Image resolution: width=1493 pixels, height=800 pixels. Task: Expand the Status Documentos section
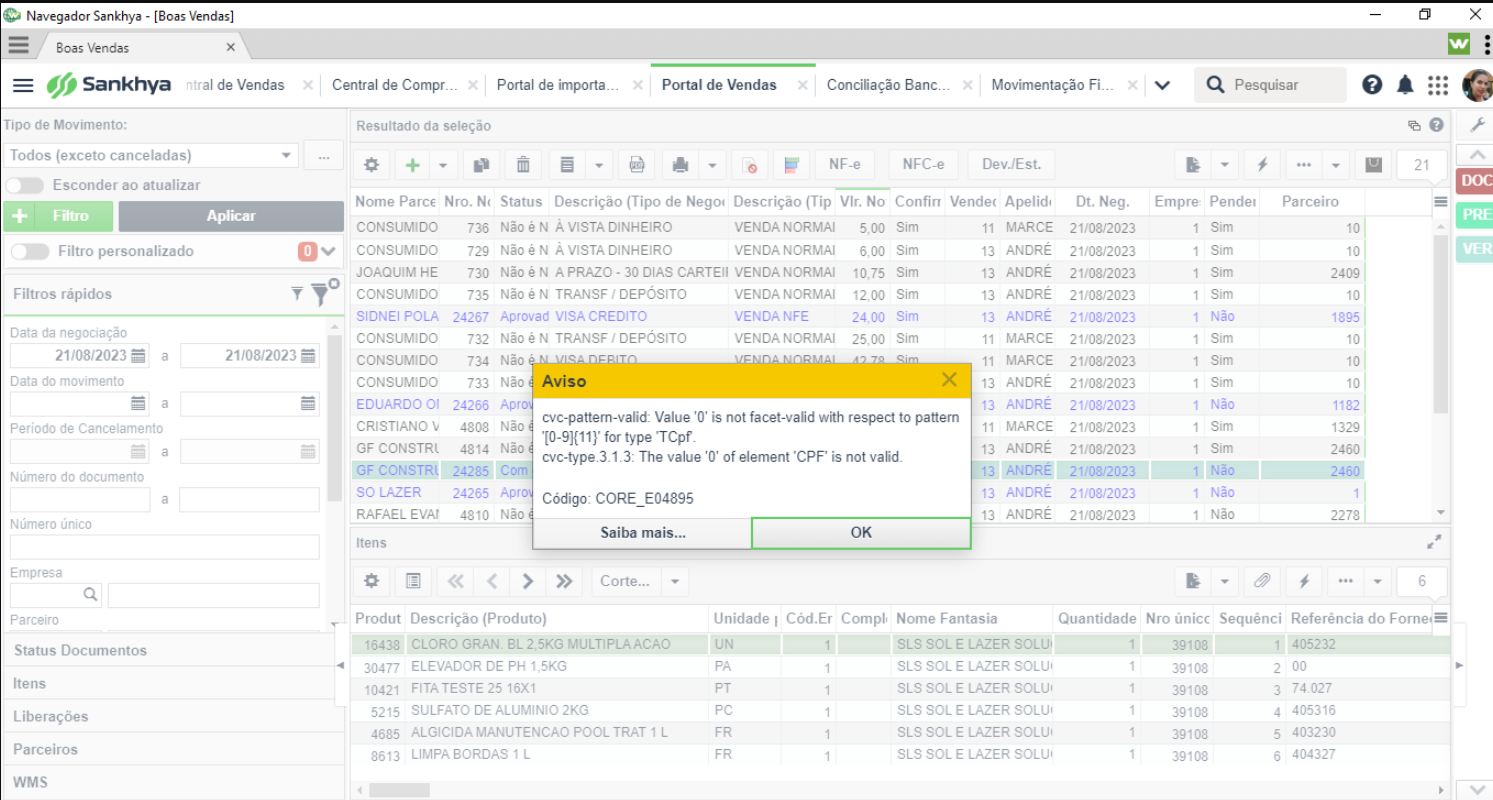point(80,650)
